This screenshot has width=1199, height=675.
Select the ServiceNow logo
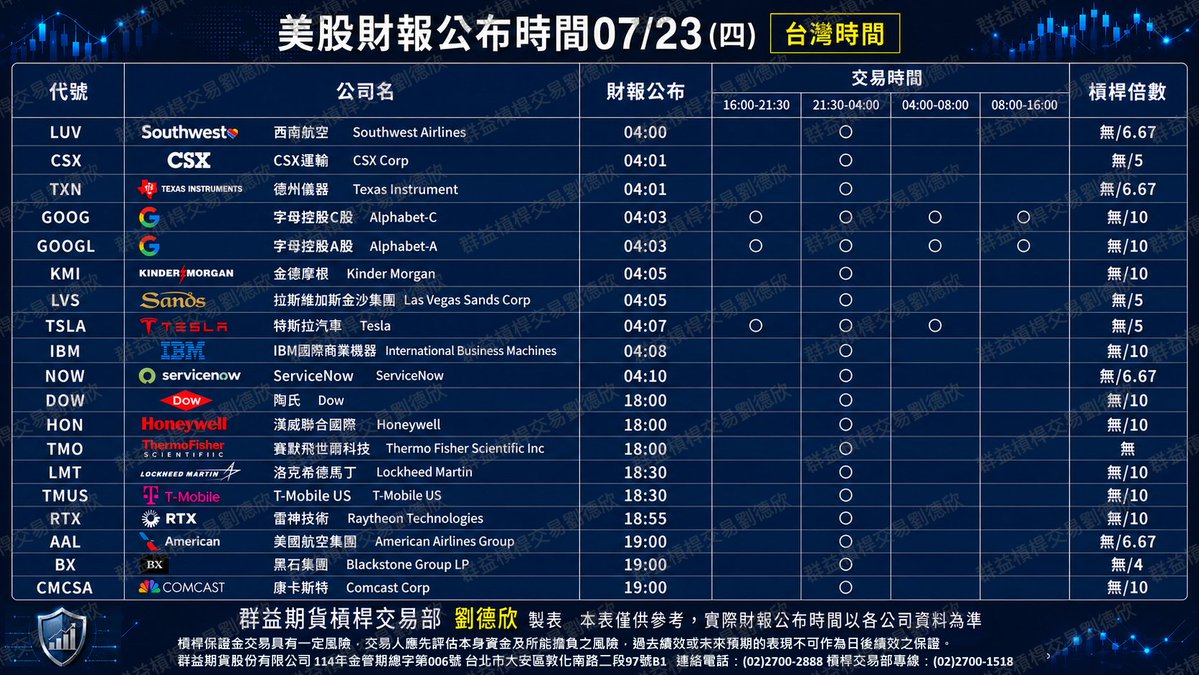(189, 375)
